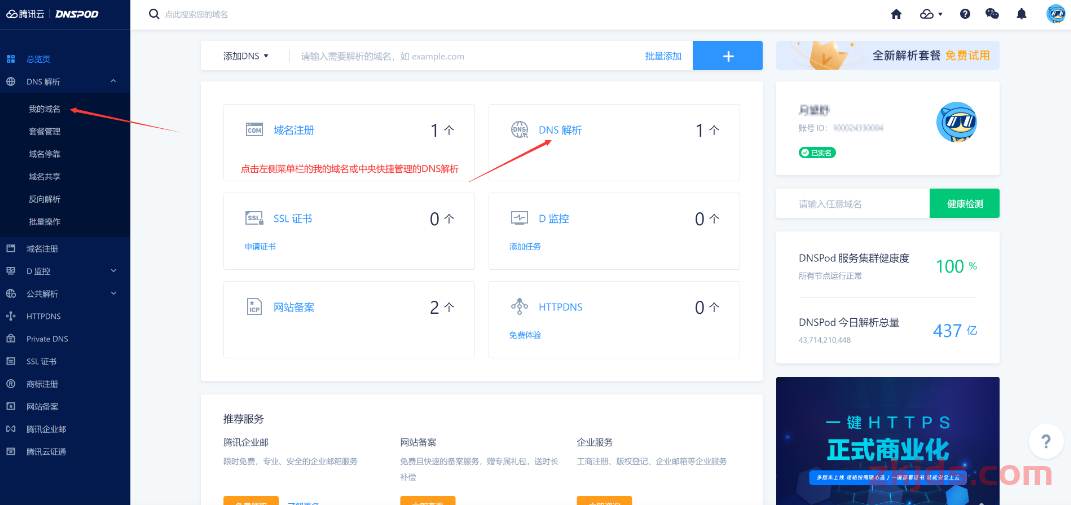Open the DNS 解析 card link
The width and height of the screenshot is (1071, 505).
tap(560, 130)
